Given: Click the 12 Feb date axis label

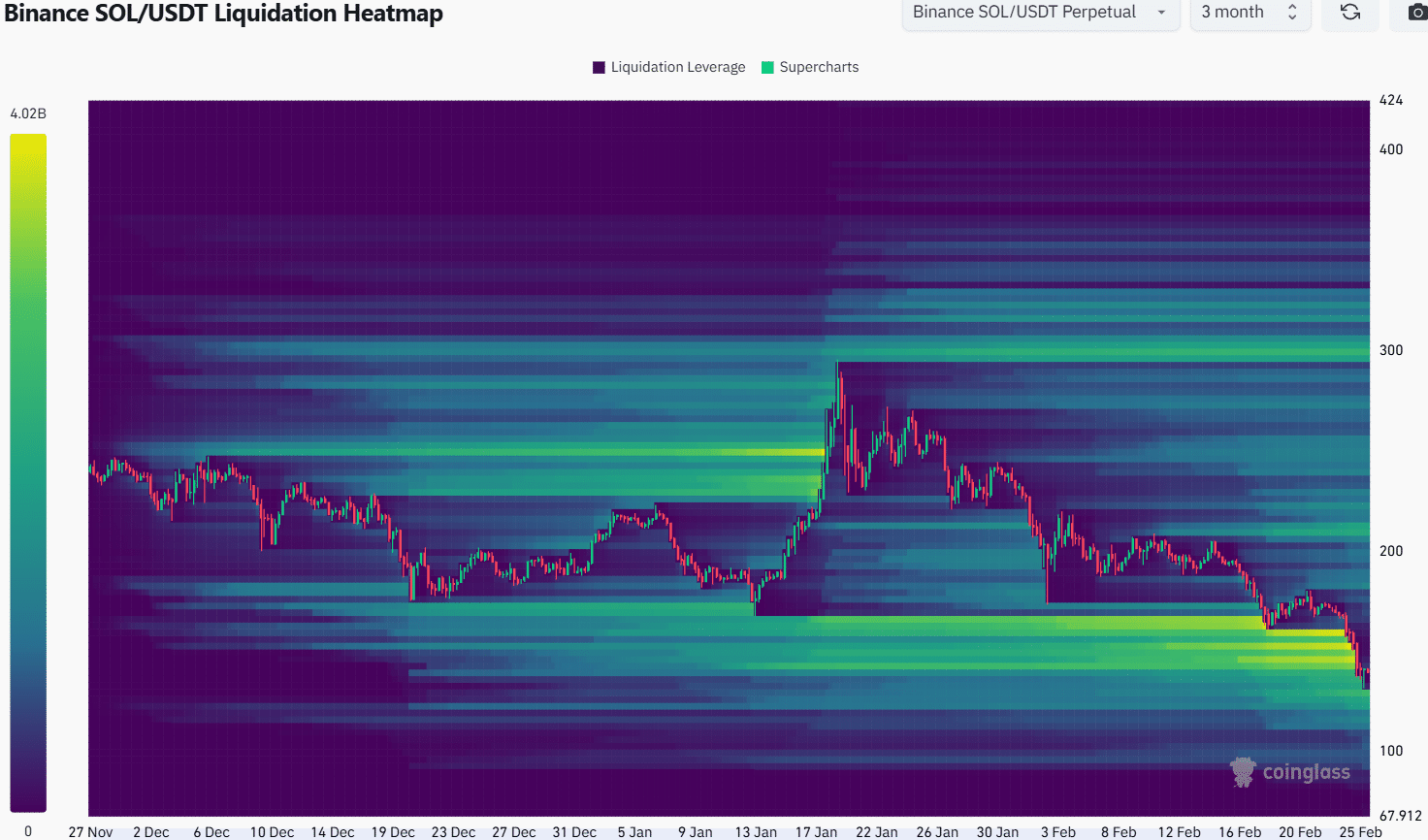Looking at the screenshot, I should [1179, 832].
